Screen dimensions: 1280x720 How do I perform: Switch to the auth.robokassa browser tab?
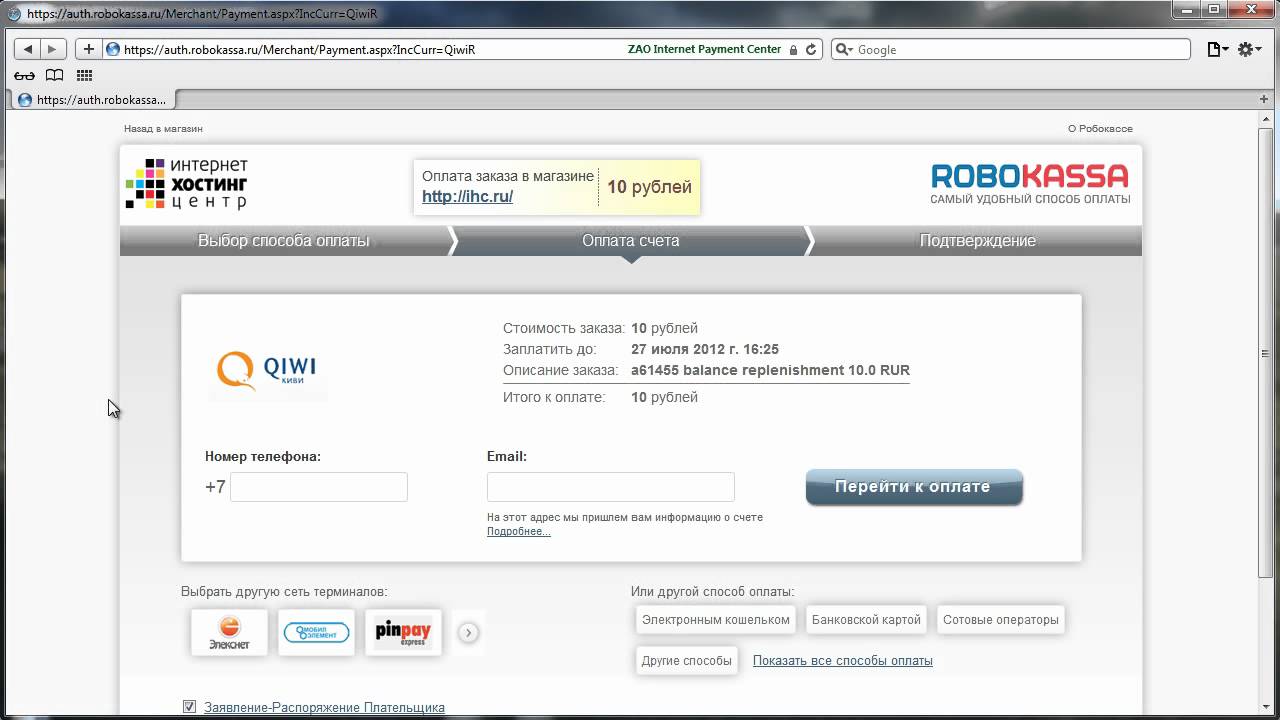[95, 100]
